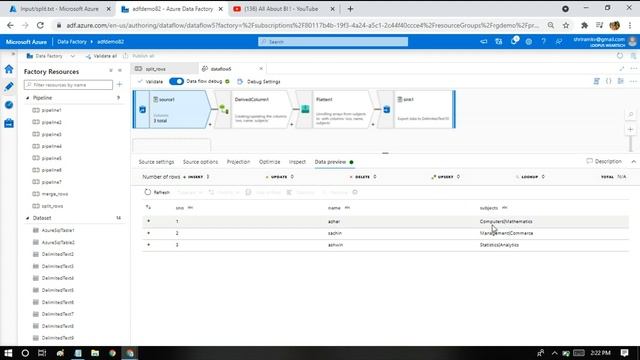This screenshot has width=640, height=360.
Task: Collapse the bottom configuration panel chevron
Action: coord(633,162)
